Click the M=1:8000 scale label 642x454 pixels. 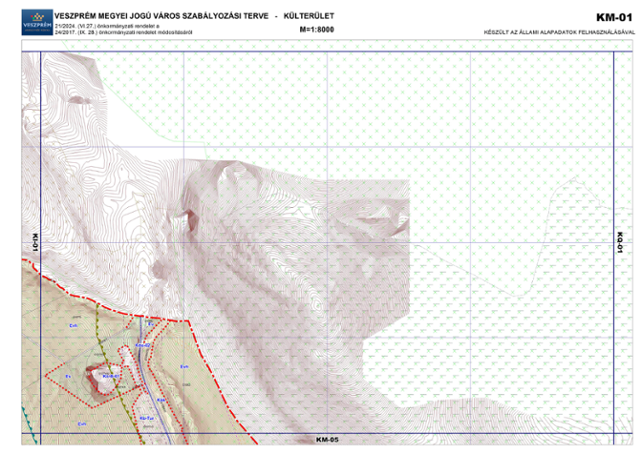coord(316,31)
